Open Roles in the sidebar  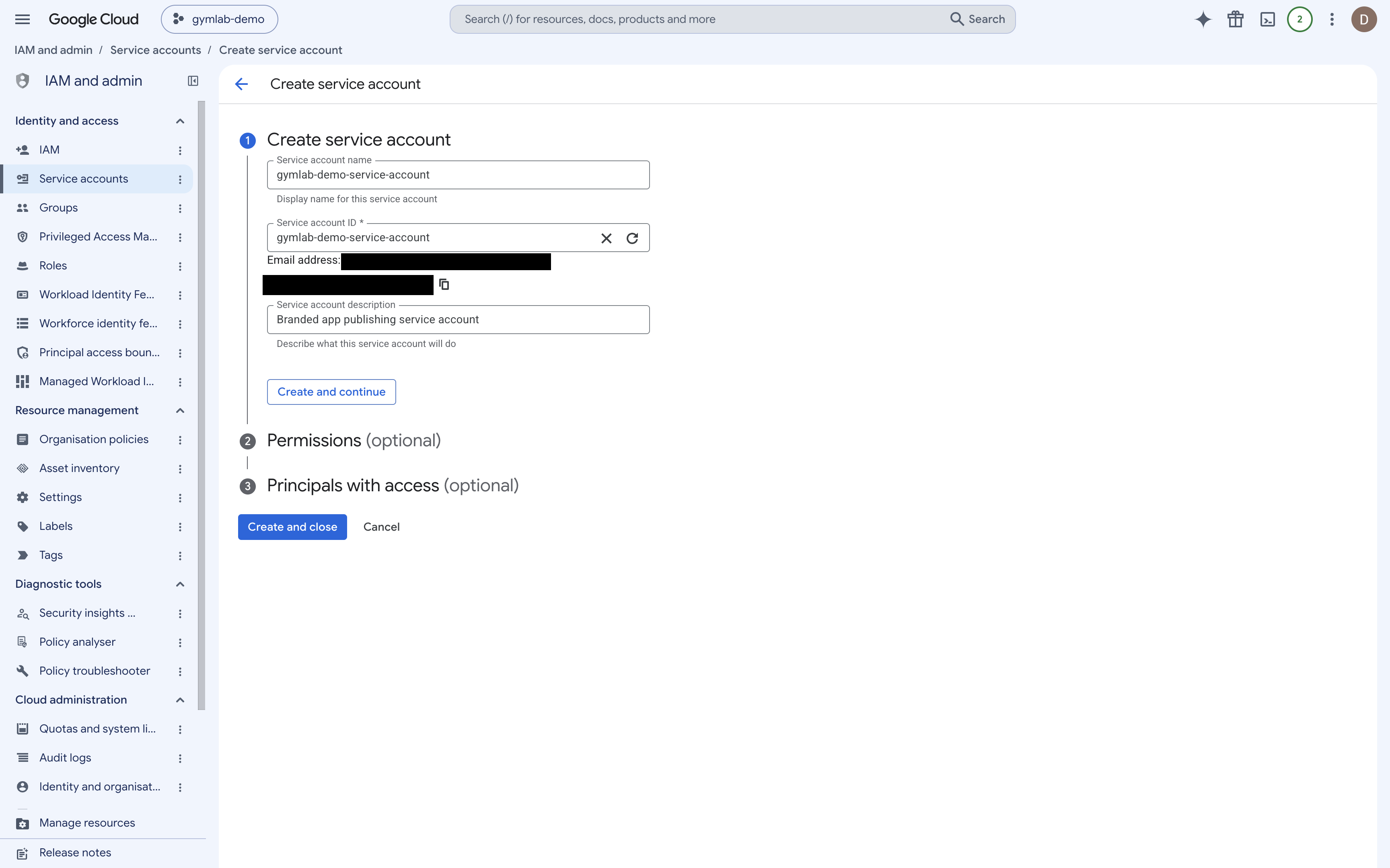pos(97,266)
